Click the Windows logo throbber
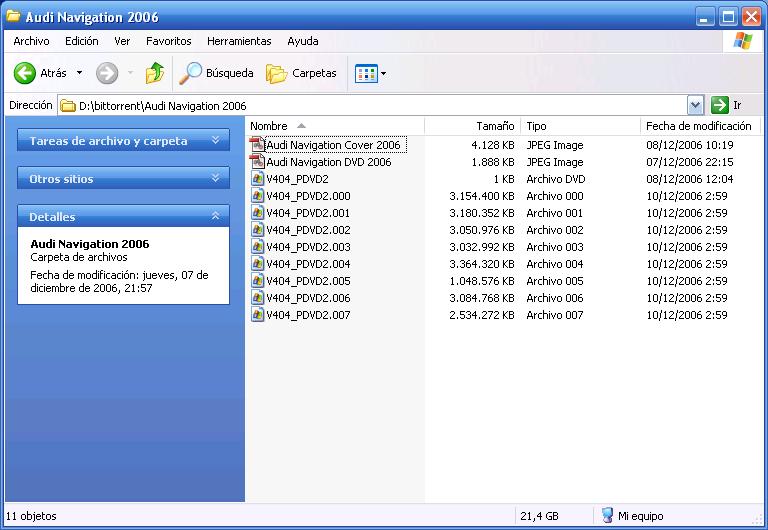 pos(743,41)
